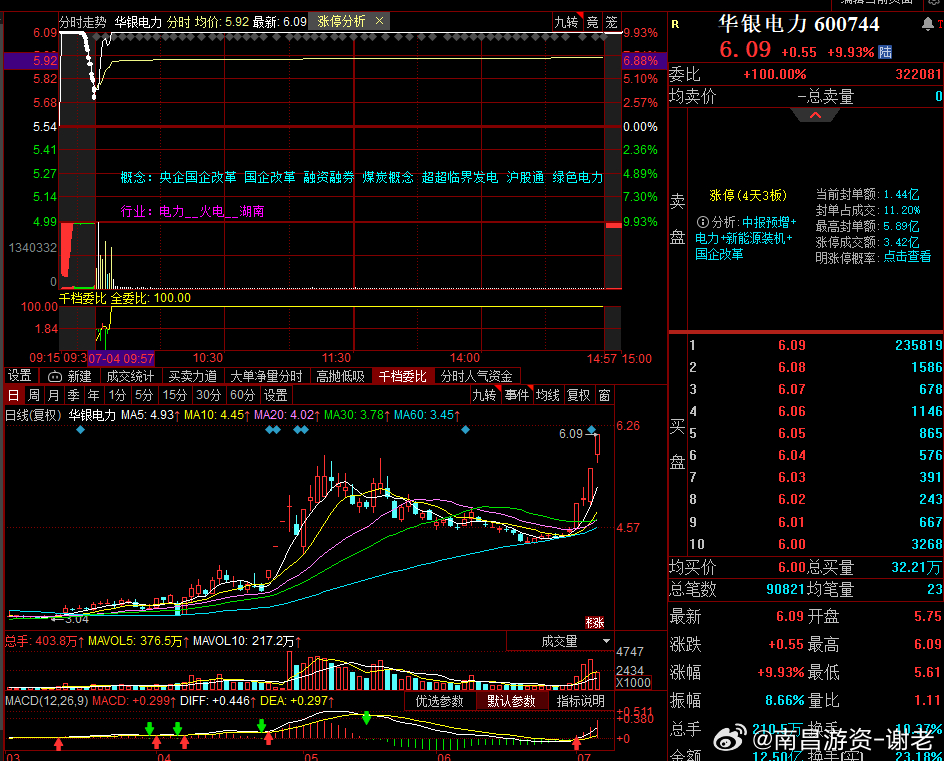
Task: Open the 融资融券 concept link
Action: point(329,177)
